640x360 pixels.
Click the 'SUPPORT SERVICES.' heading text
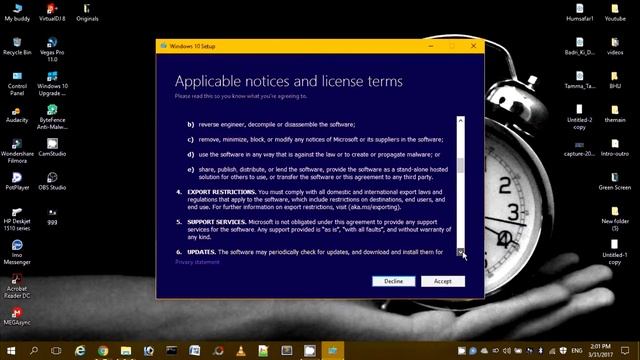(x=217, y=222)
